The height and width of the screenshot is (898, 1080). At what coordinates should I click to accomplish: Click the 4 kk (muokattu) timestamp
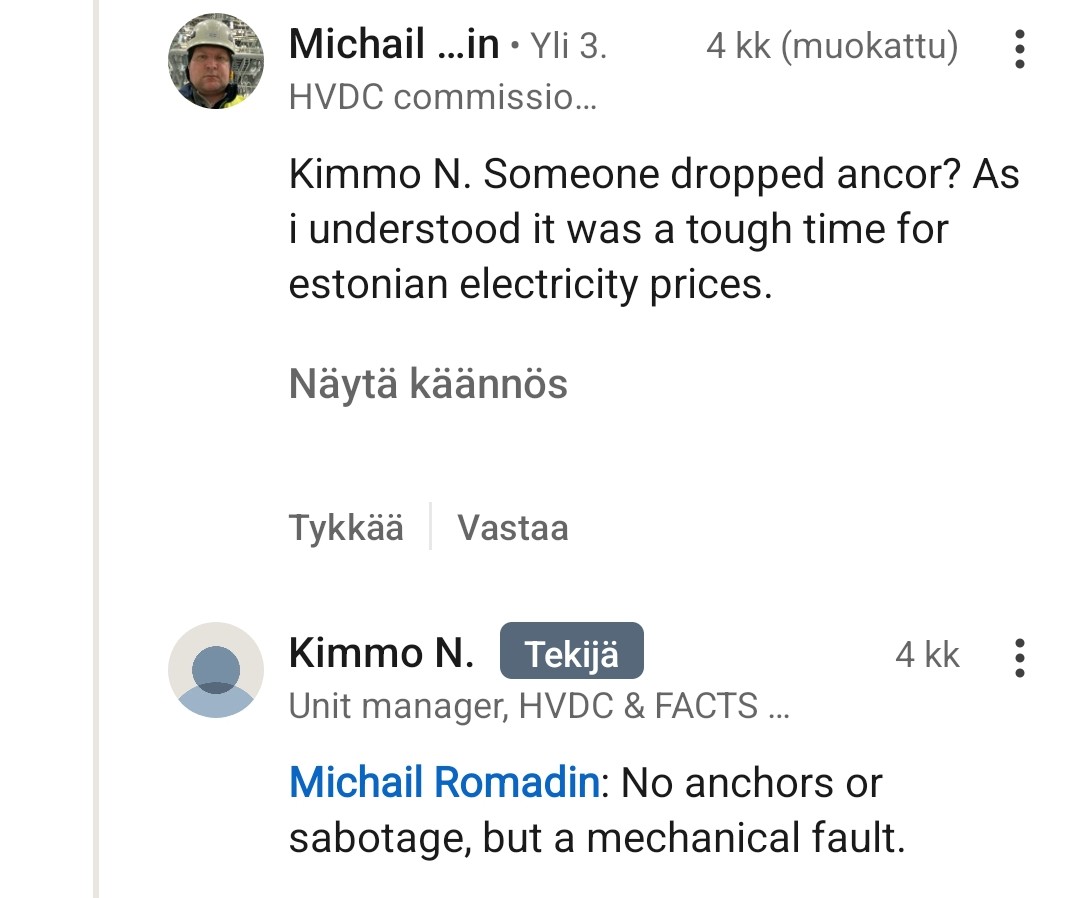pyautogui.click(x=831, y=46)
